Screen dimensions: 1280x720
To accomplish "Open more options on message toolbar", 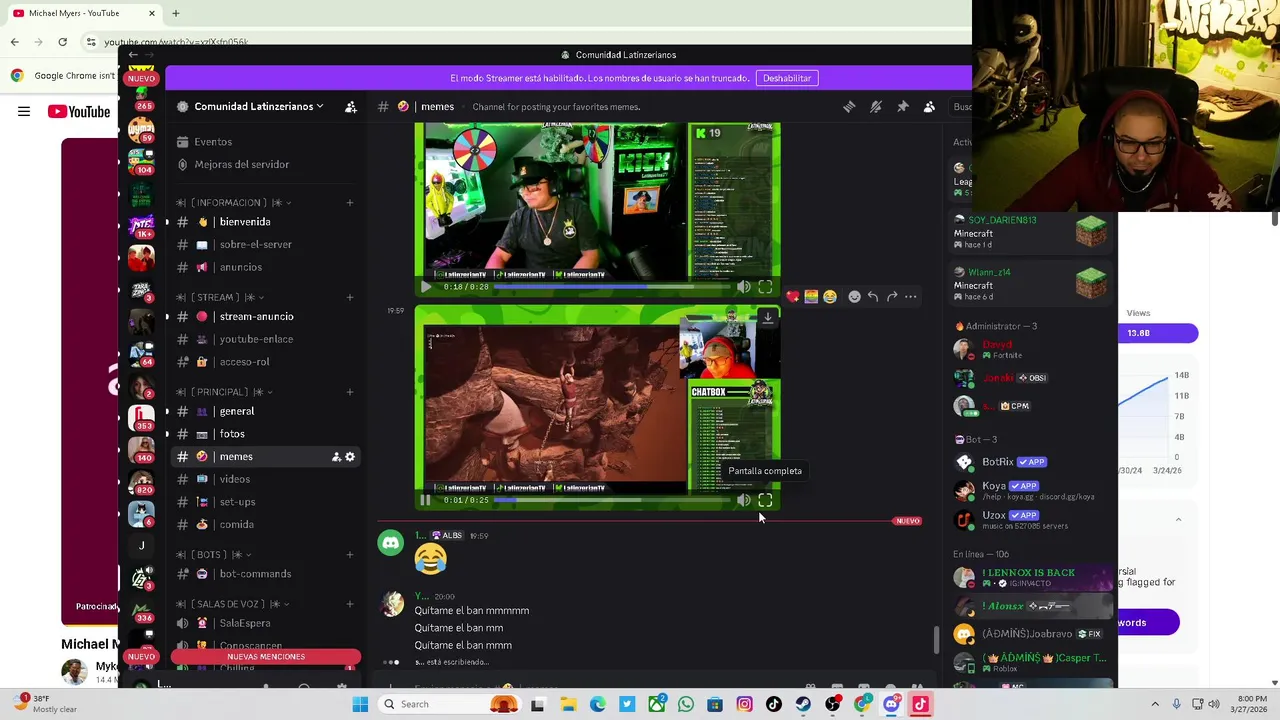I will [x=911, y=297].
